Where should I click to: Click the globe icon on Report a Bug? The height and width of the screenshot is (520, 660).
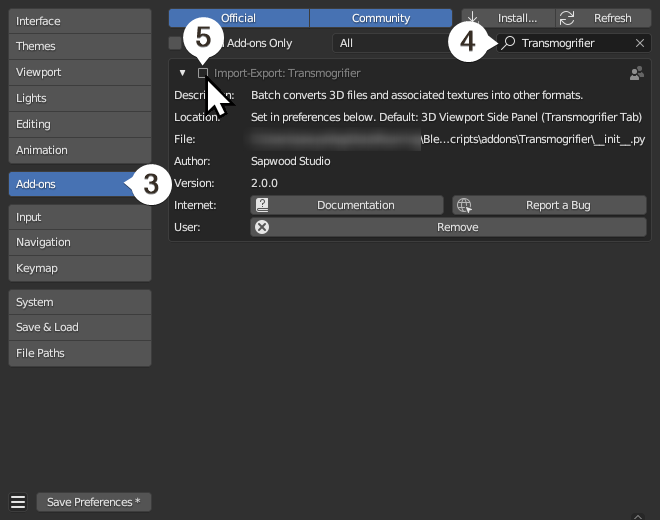(x=464, y=205)
